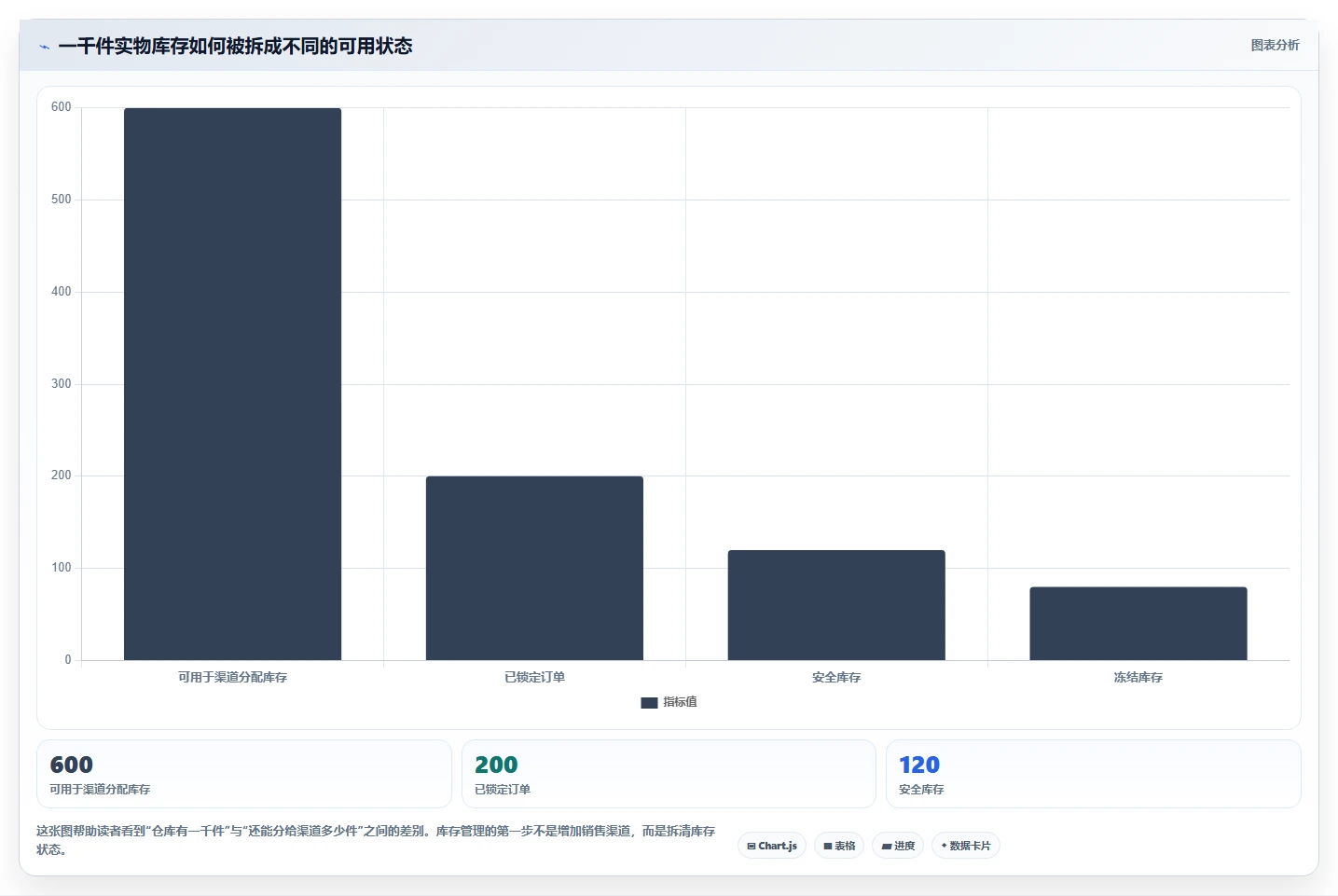Click the 400 y-axis tick label
Viewport: 1338px width, 896px height.
point(62,292)
